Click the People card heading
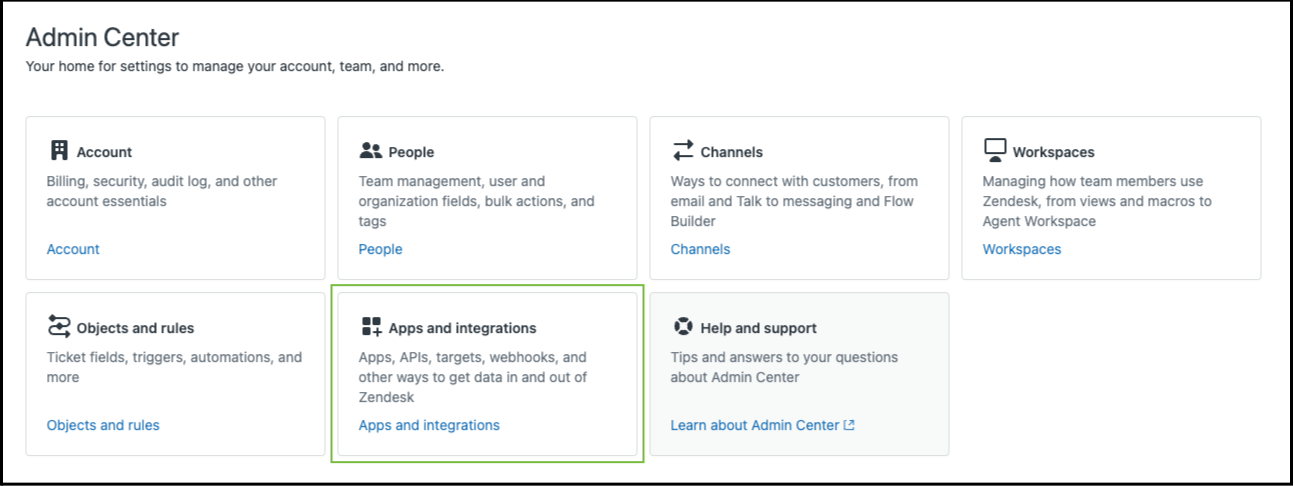The width and height of the screenshot is (1294, 486). tap(411, 152)
